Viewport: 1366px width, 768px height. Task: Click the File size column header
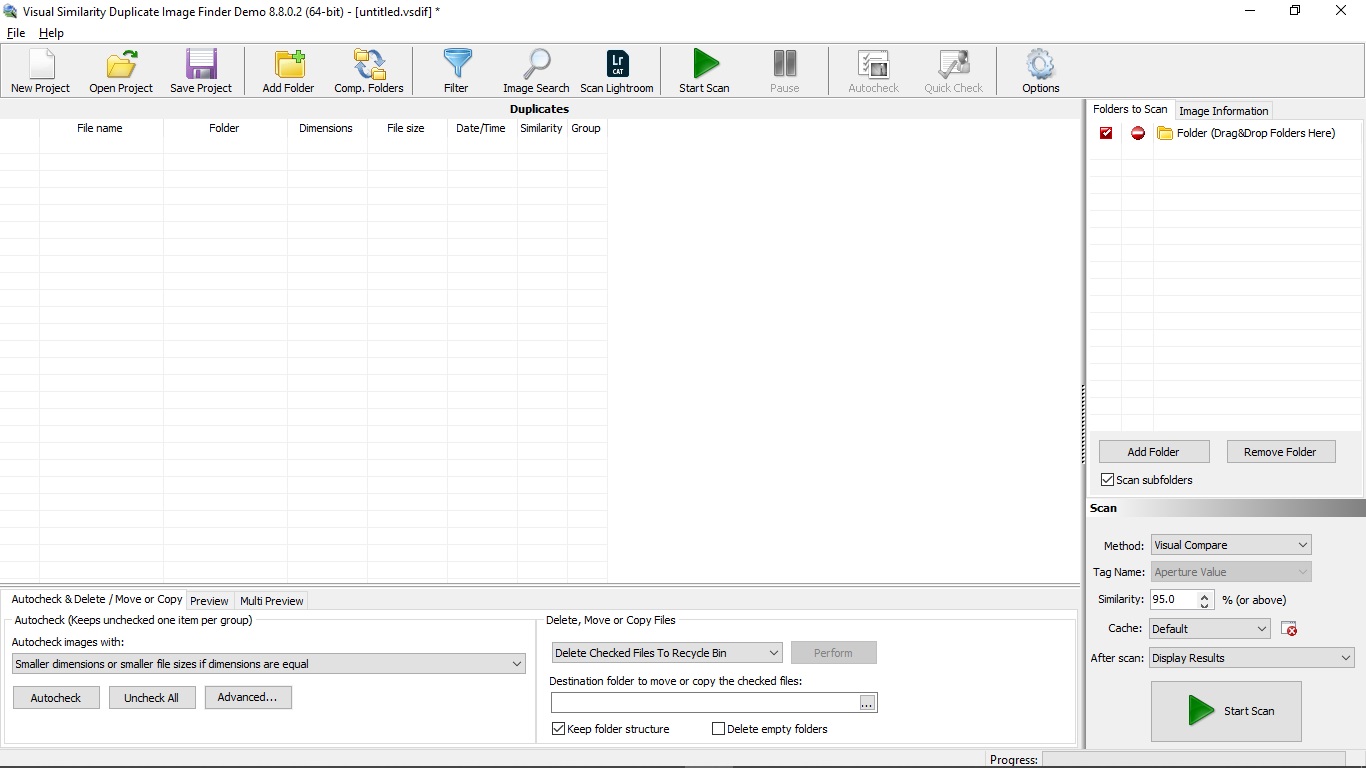pyautogui.click(x=407, y=128)
